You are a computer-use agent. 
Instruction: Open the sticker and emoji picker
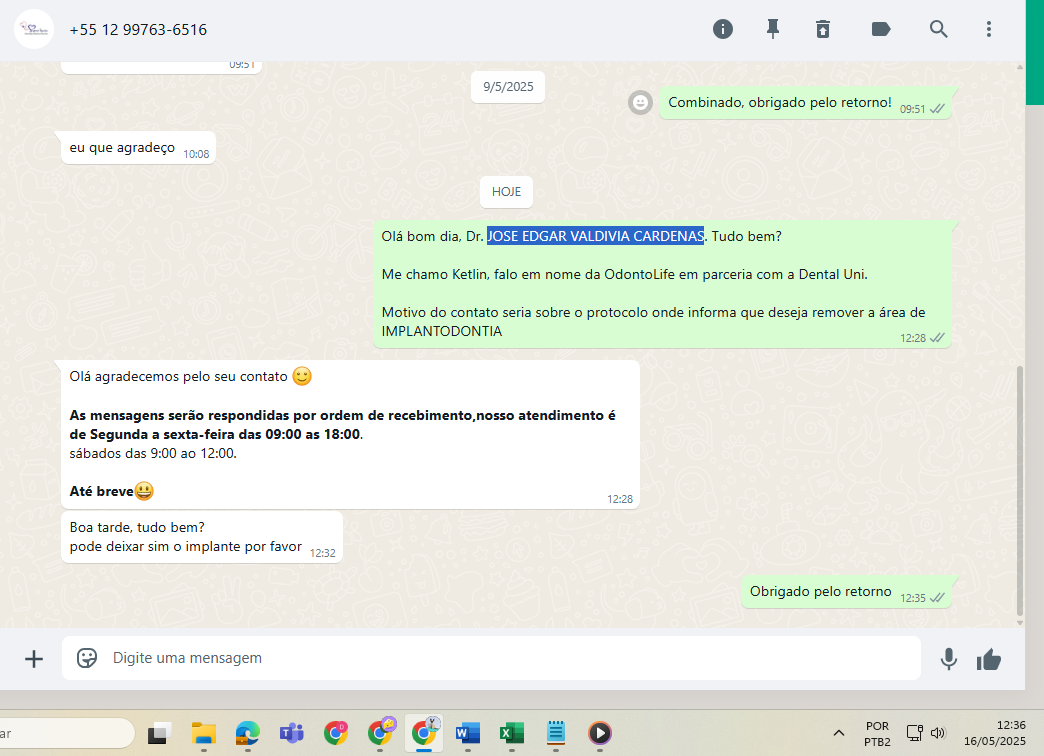87,658
